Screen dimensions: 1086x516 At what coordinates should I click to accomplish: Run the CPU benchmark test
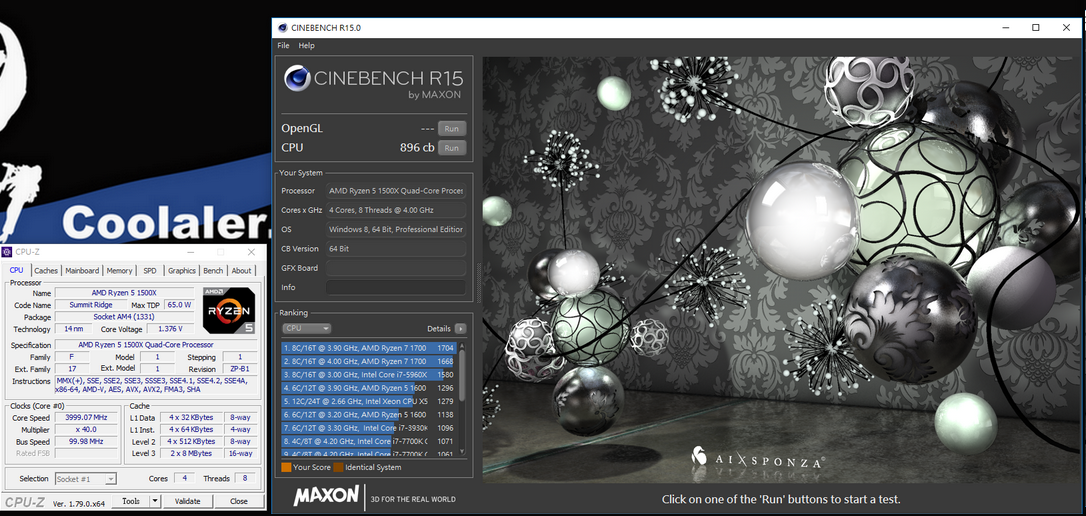click(x=452, y=148)
